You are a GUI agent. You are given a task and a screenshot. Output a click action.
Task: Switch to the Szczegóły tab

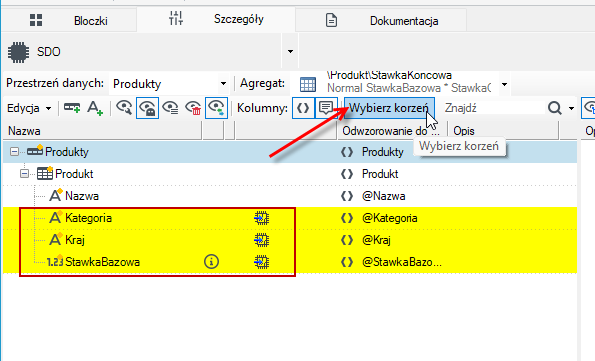tap(216, 19)
